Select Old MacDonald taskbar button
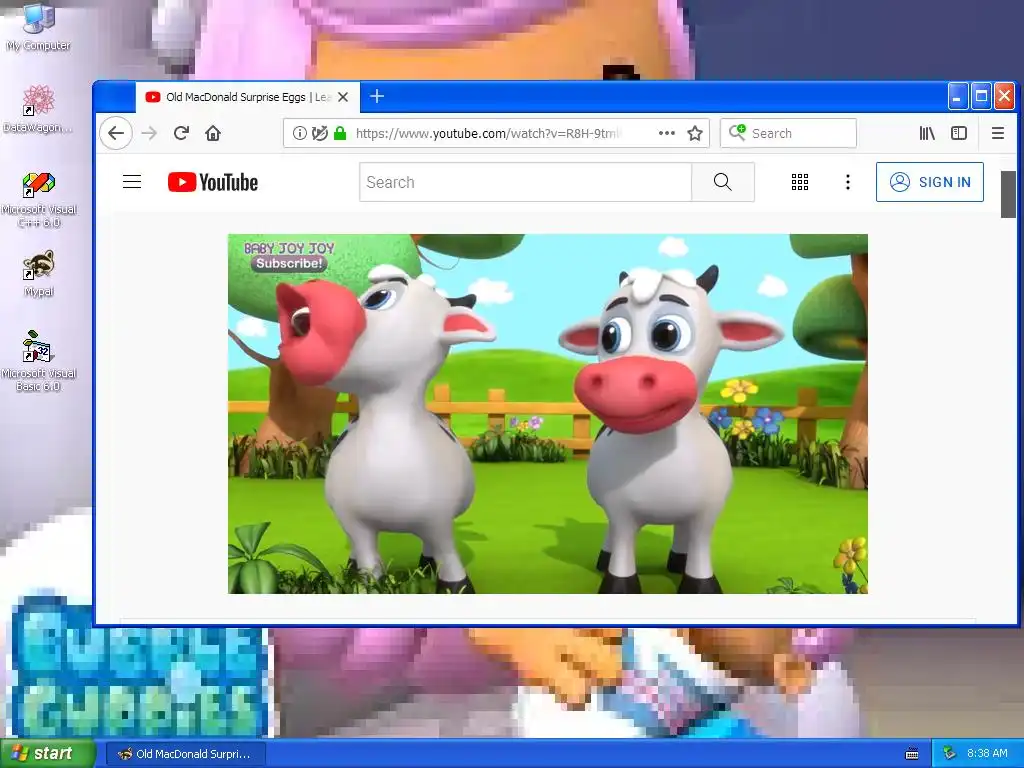 (x=186, y=754)
